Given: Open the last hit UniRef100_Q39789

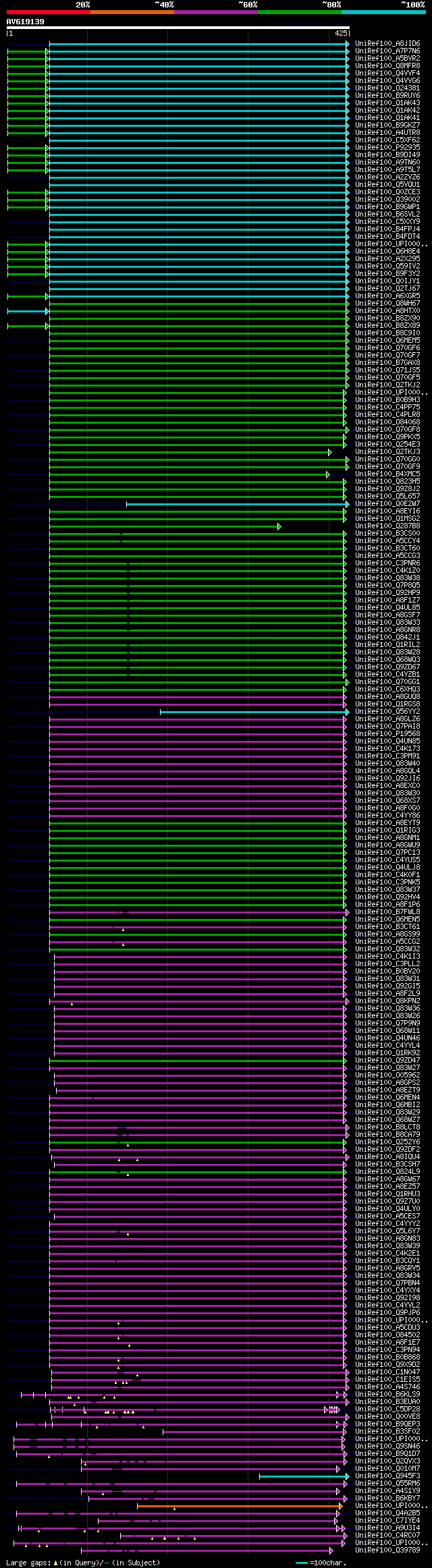Looking at the screenshot, I should click(x=387, y=1550).
